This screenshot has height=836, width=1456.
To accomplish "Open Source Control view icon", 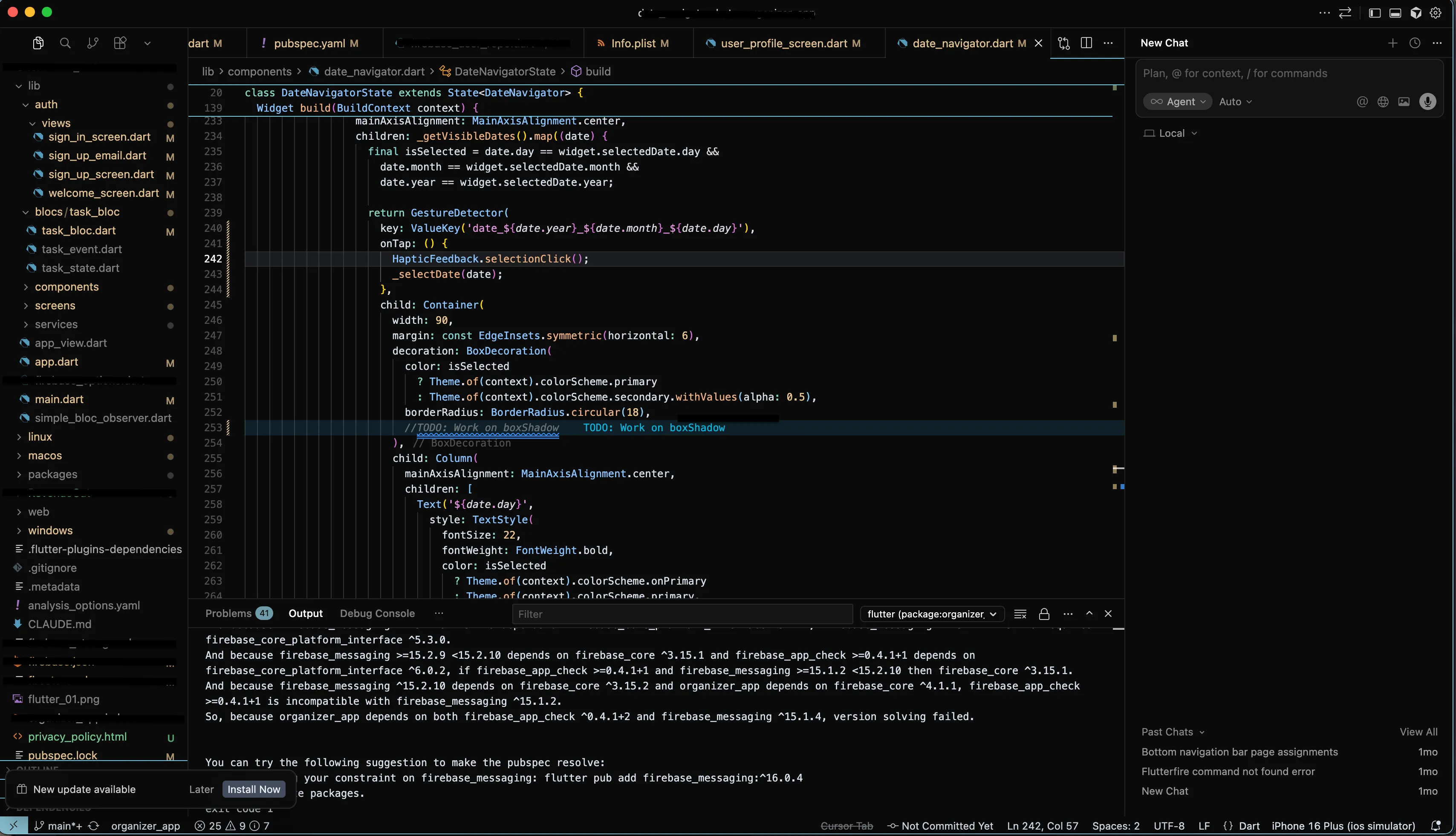I will point(92,43).
